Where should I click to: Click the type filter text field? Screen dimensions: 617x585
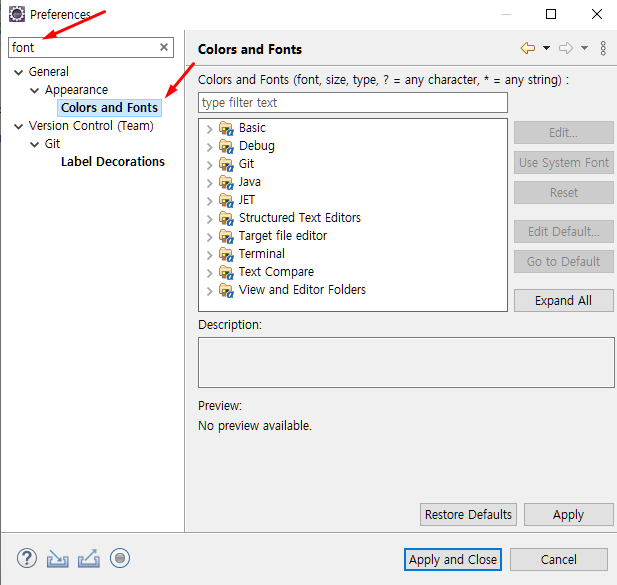[x=353, y=103]
